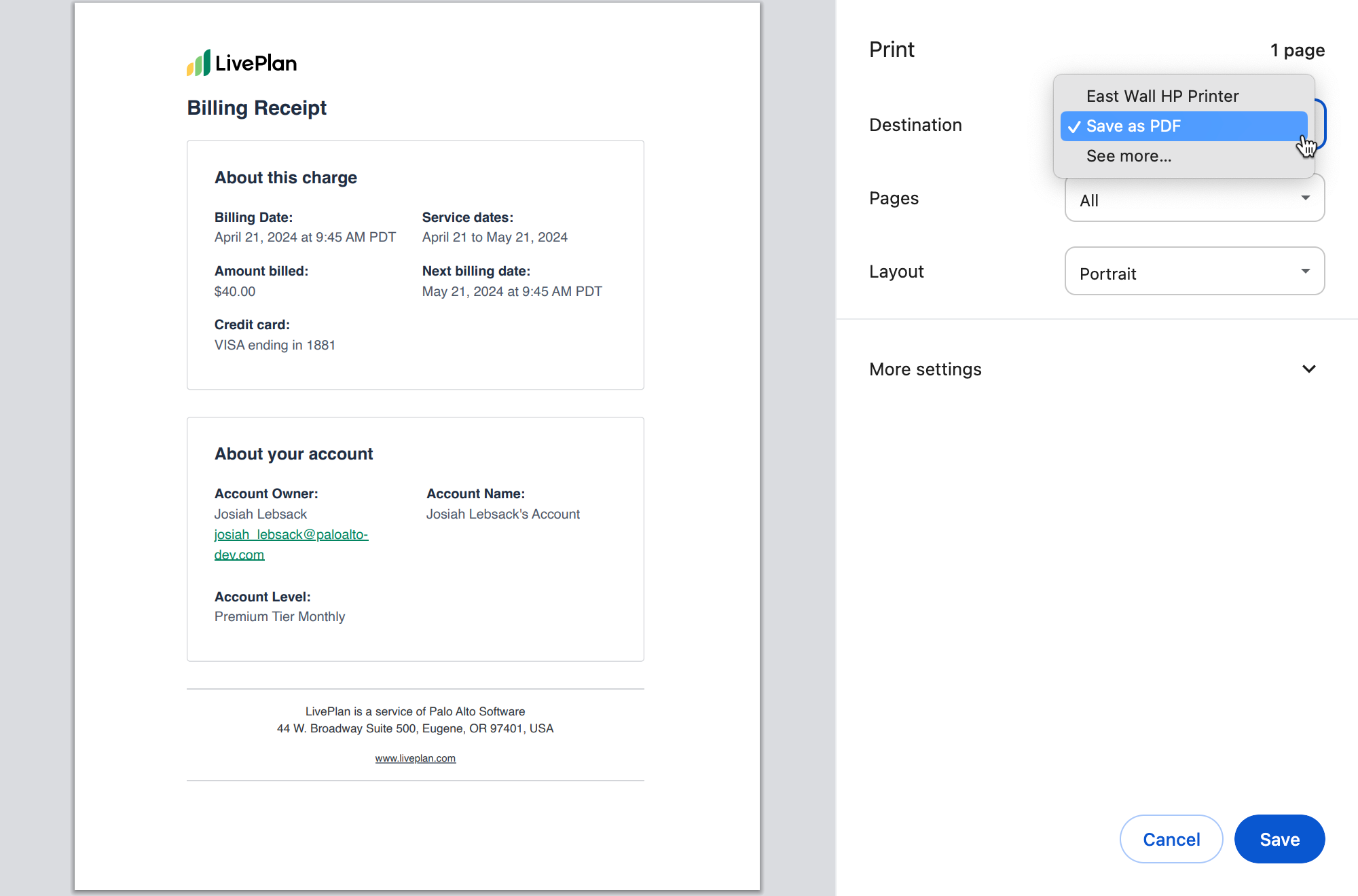Open the Layout dropdown showing Portrait

[x=1194, y=272]
